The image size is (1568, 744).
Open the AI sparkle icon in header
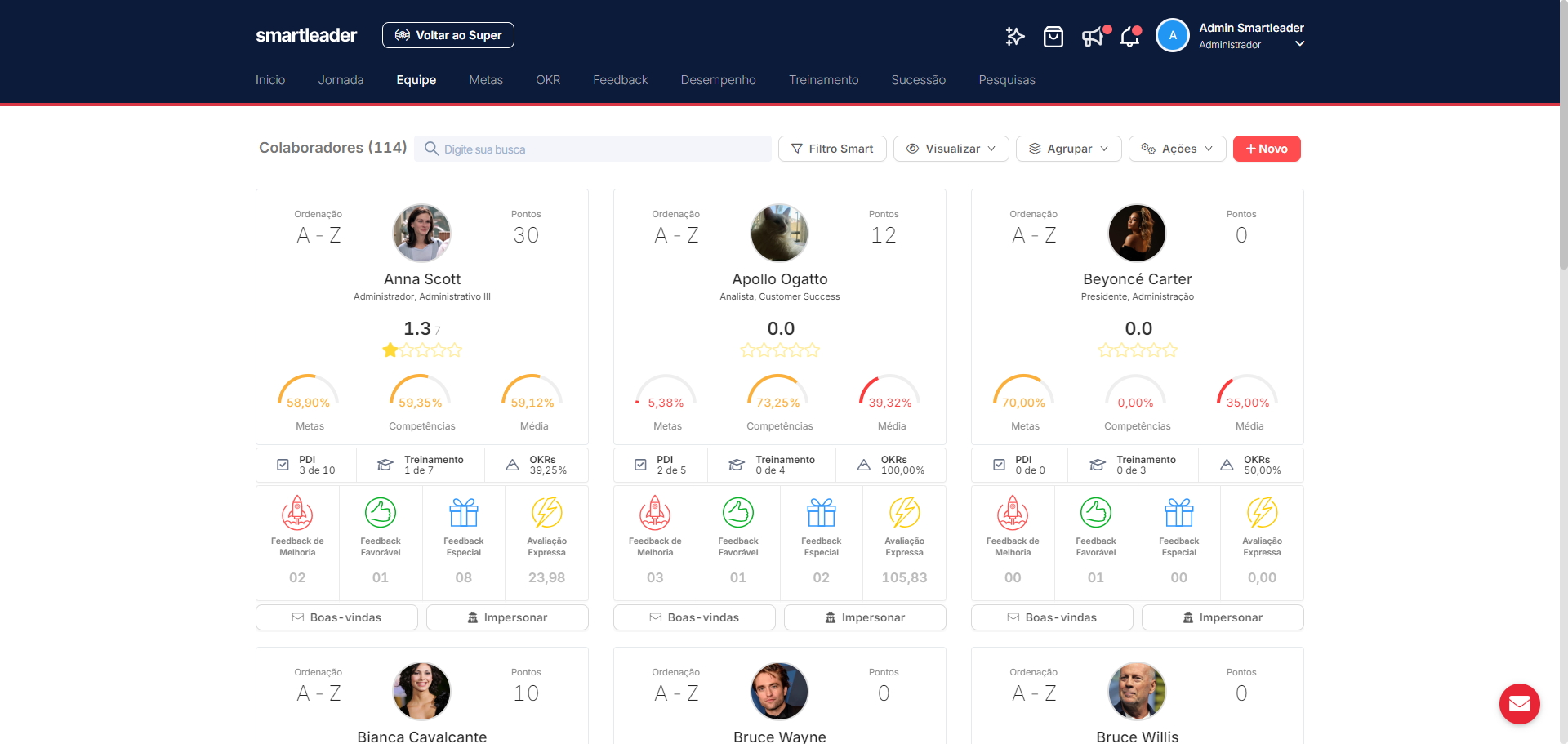(1014, 36)
